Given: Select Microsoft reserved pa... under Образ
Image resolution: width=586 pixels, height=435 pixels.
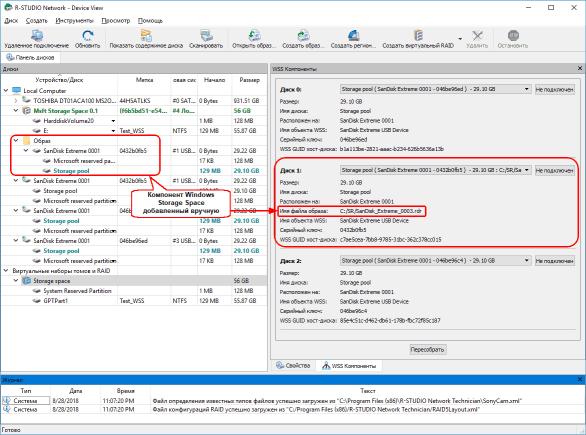Looking at the screenshot, I should click(134, 161).
